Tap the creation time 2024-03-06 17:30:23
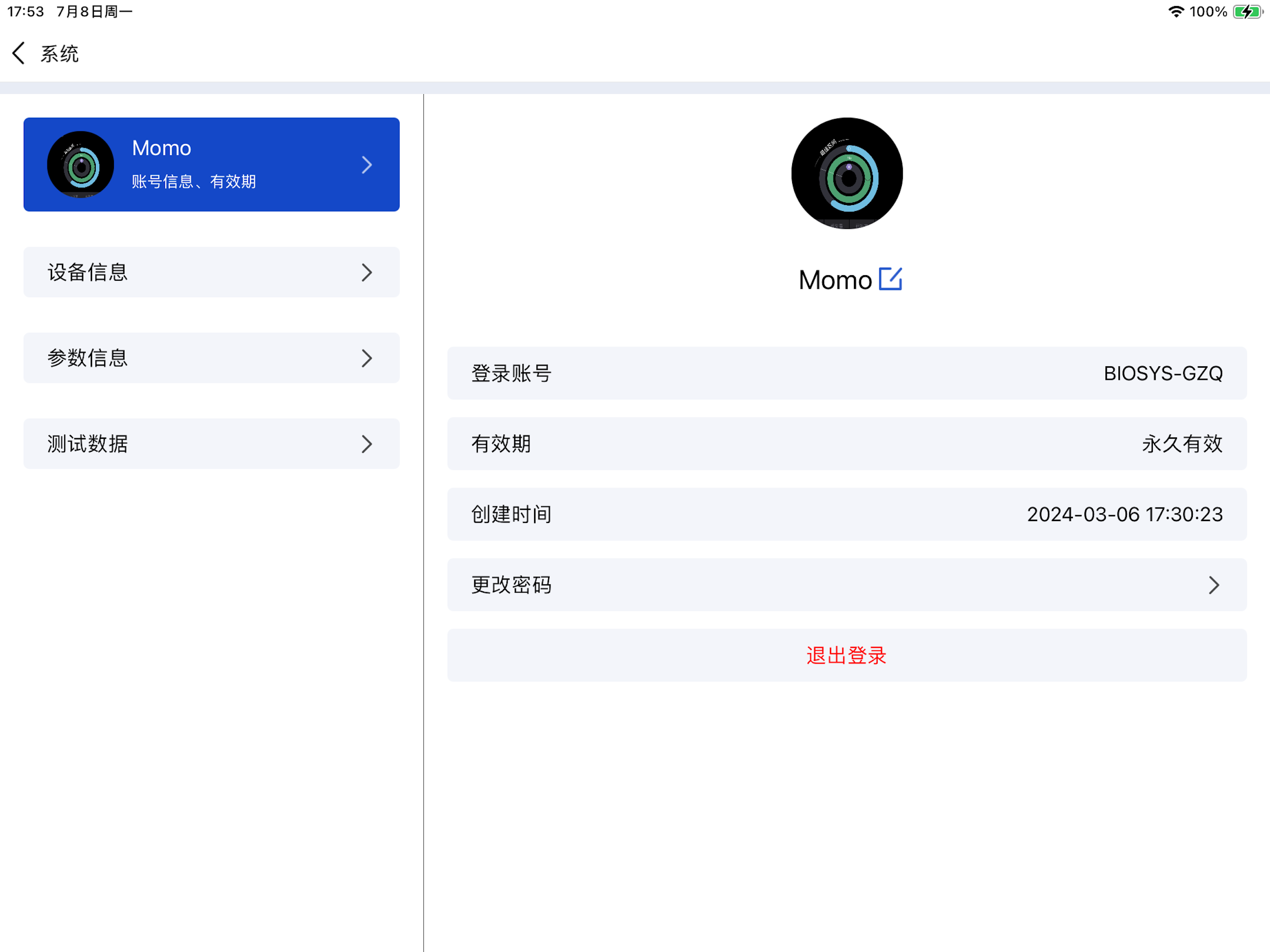 pos(1125,515)
